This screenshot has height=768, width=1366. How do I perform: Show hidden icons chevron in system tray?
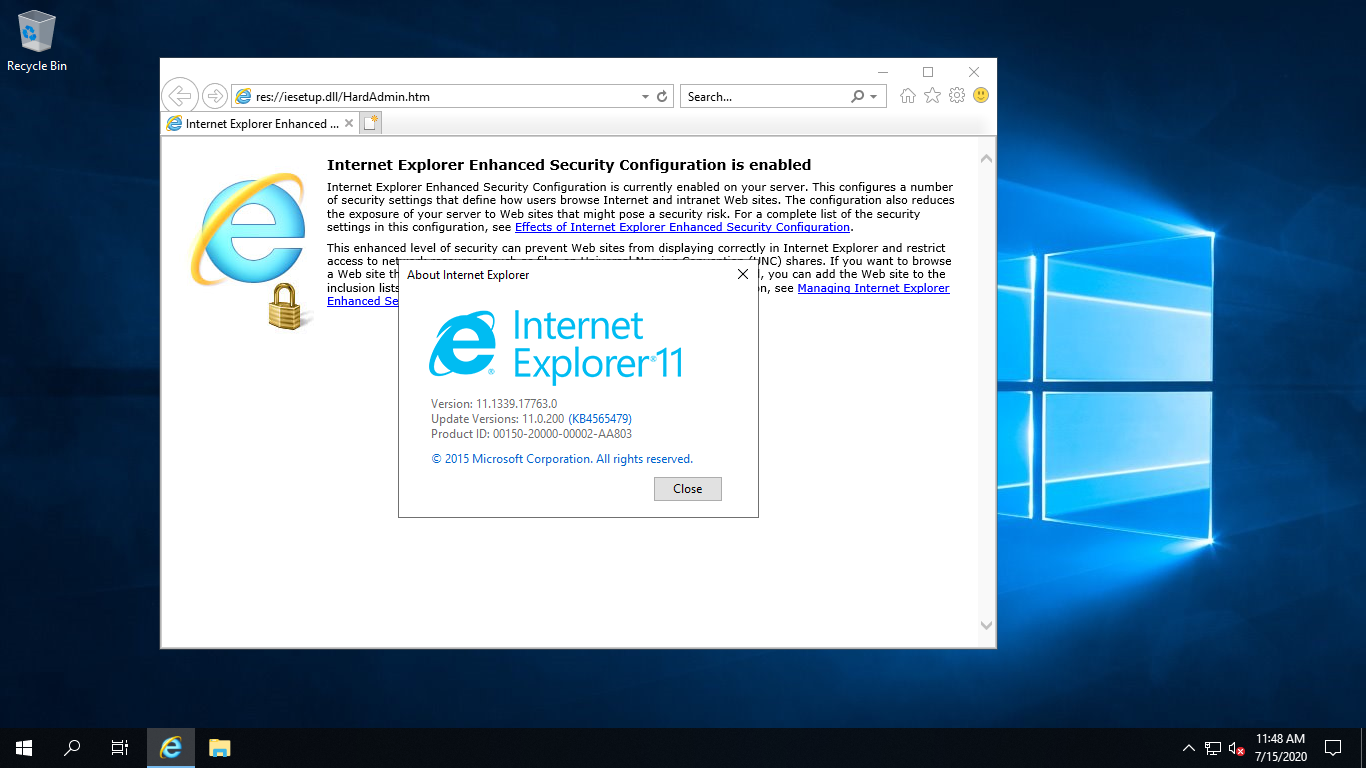coord(1188,747)
